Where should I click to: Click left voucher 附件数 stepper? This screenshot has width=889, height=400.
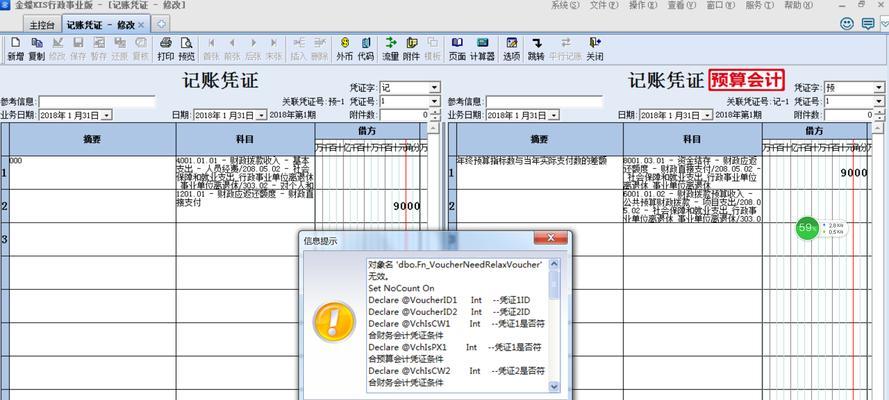point(435,114)
